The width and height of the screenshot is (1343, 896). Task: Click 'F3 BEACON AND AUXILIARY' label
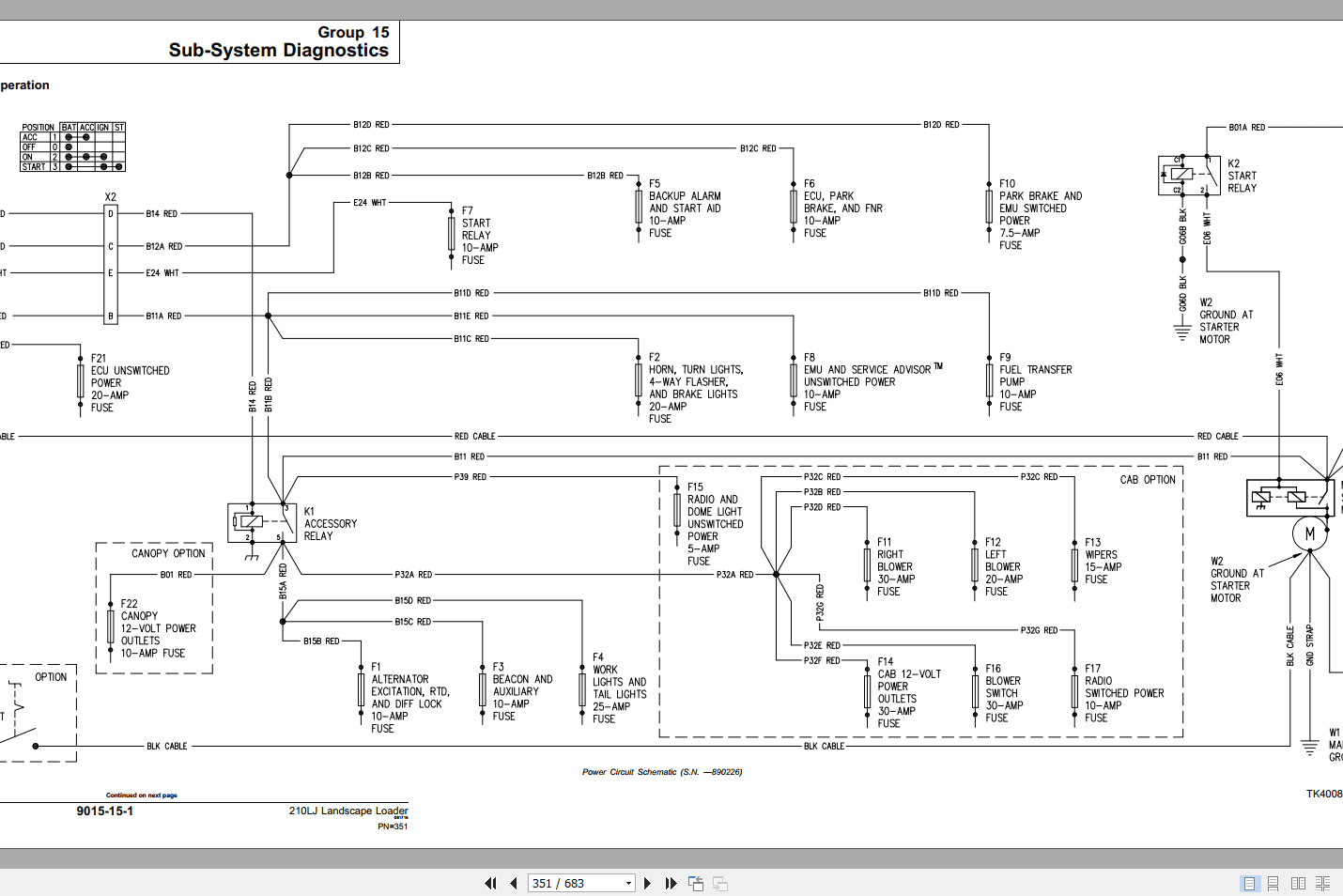tap(522, 691)
